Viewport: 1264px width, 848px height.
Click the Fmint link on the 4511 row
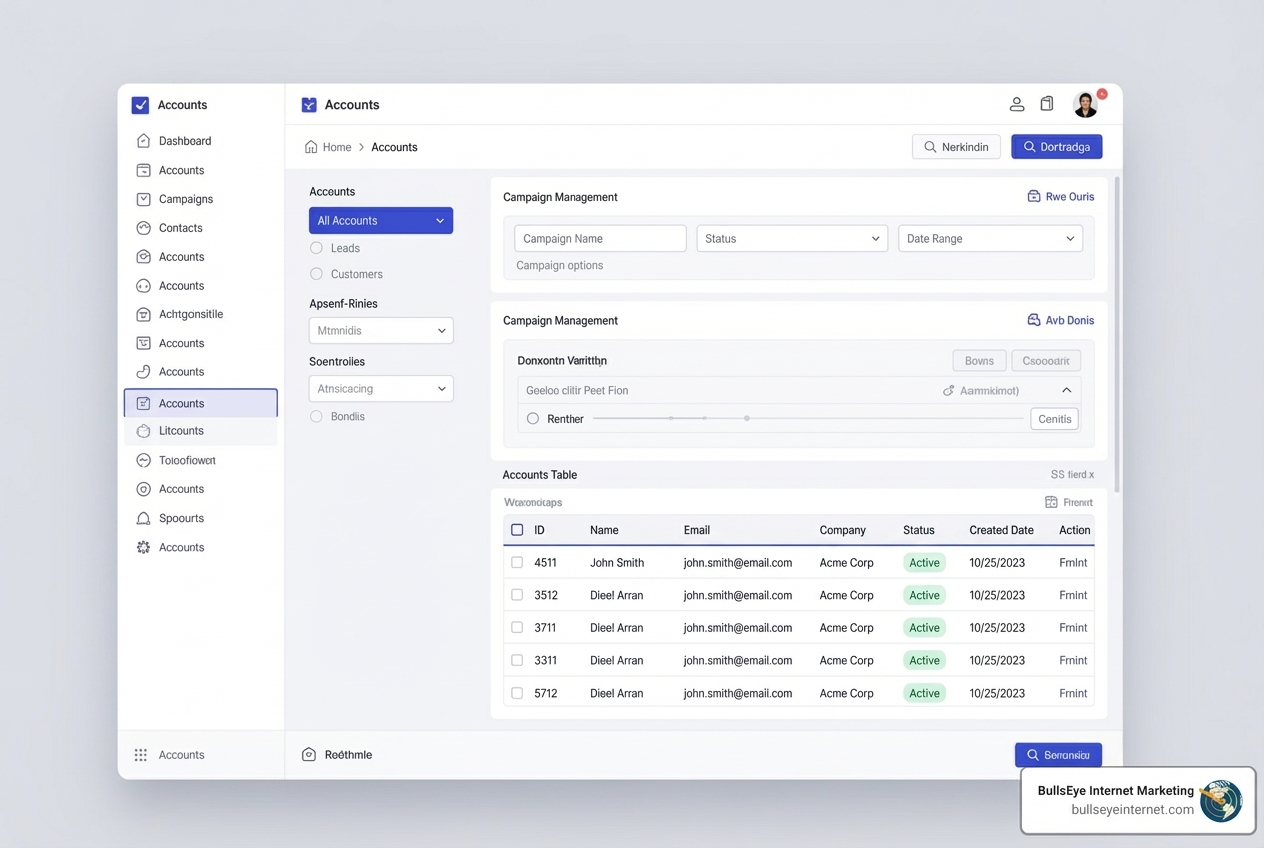pyautogui.click(x=1072, y=562)
